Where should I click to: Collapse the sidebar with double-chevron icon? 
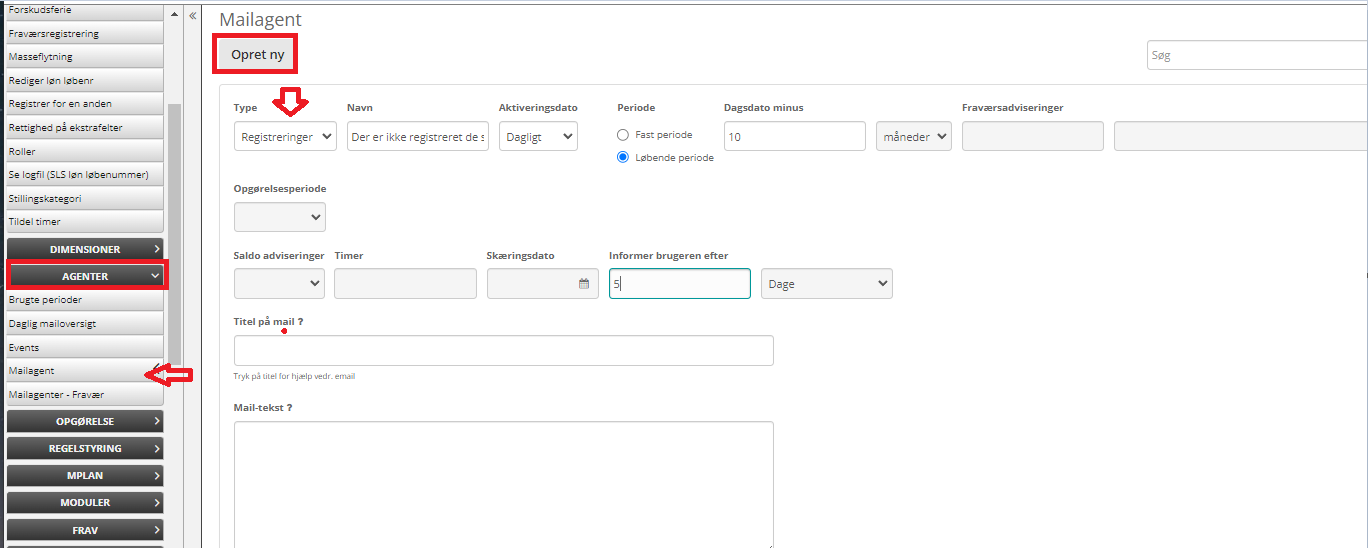tap(192, 16)
